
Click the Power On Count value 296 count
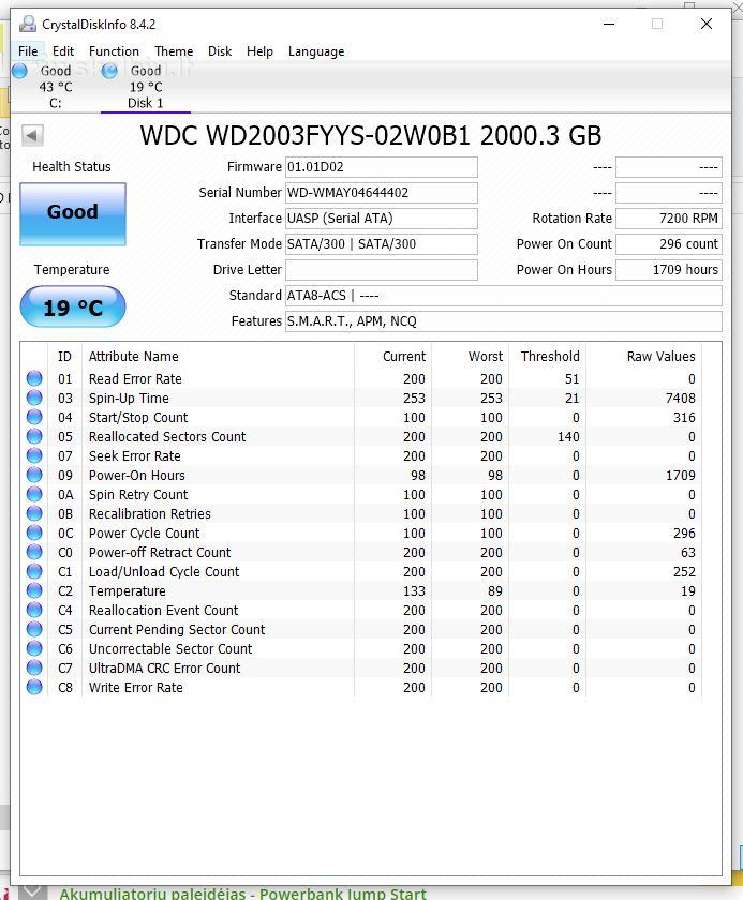[669, 244]
